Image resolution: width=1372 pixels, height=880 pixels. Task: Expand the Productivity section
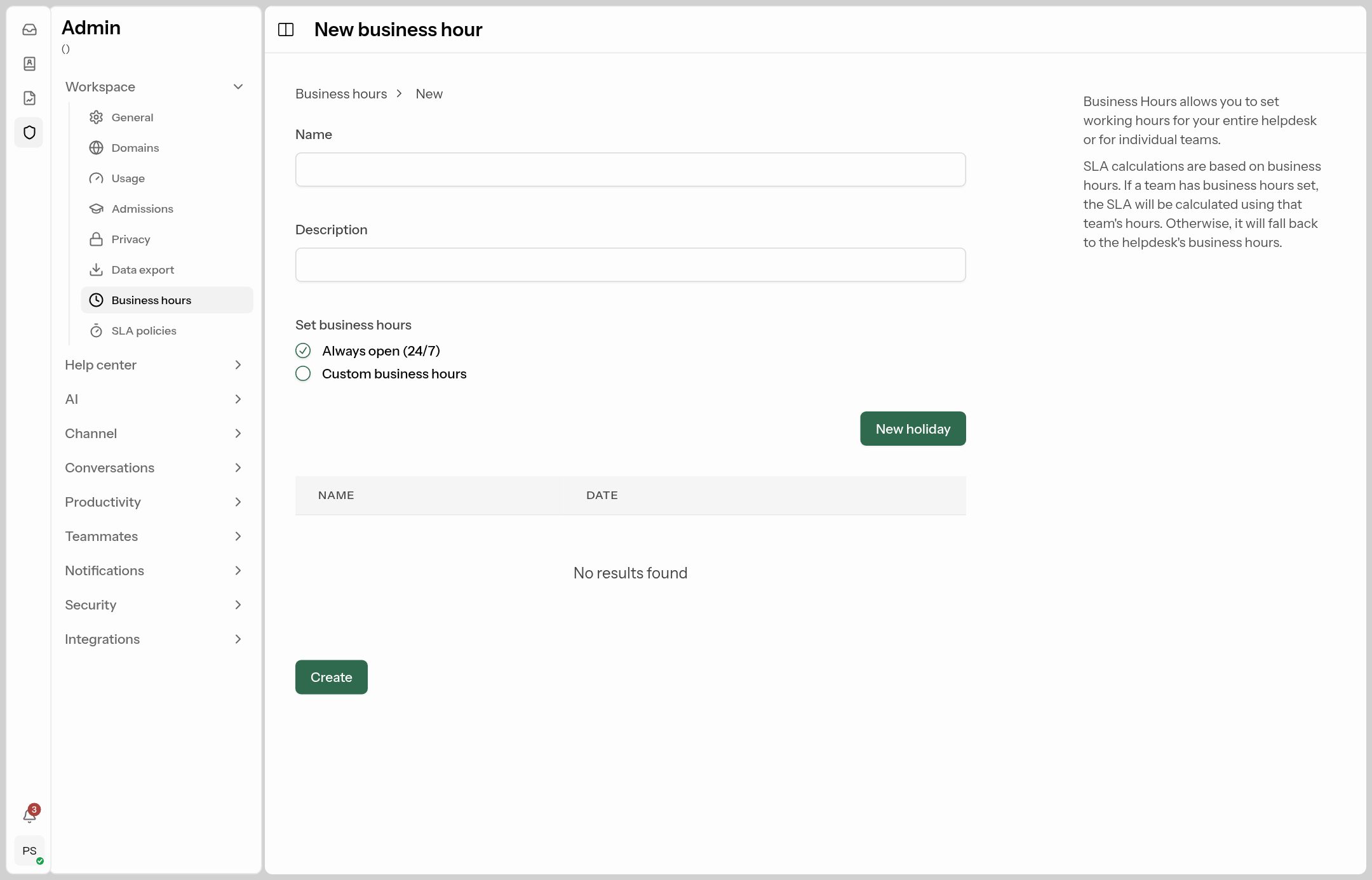(x=154, y=502)
